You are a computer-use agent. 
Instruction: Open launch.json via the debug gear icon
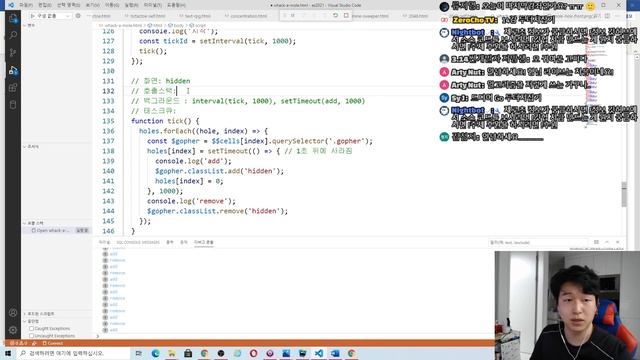pyautogui.click(x=78, y=16)
